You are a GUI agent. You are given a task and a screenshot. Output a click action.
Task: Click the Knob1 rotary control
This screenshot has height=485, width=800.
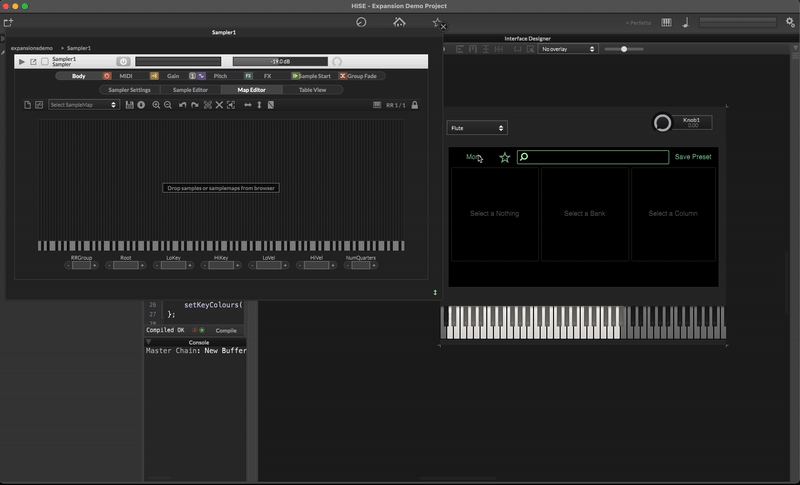click(662, 123)
